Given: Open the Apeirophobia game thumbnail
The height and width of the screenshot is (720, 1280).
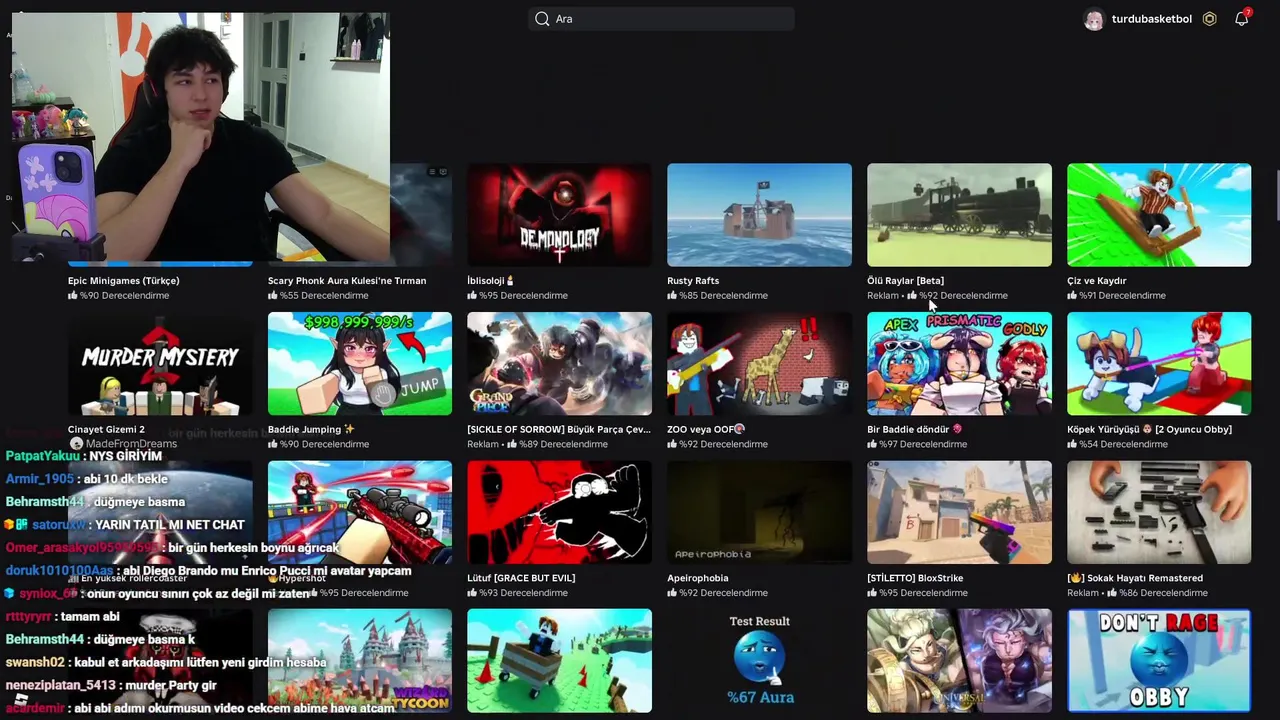Looking at the screenshot, I should click(759, 512).
